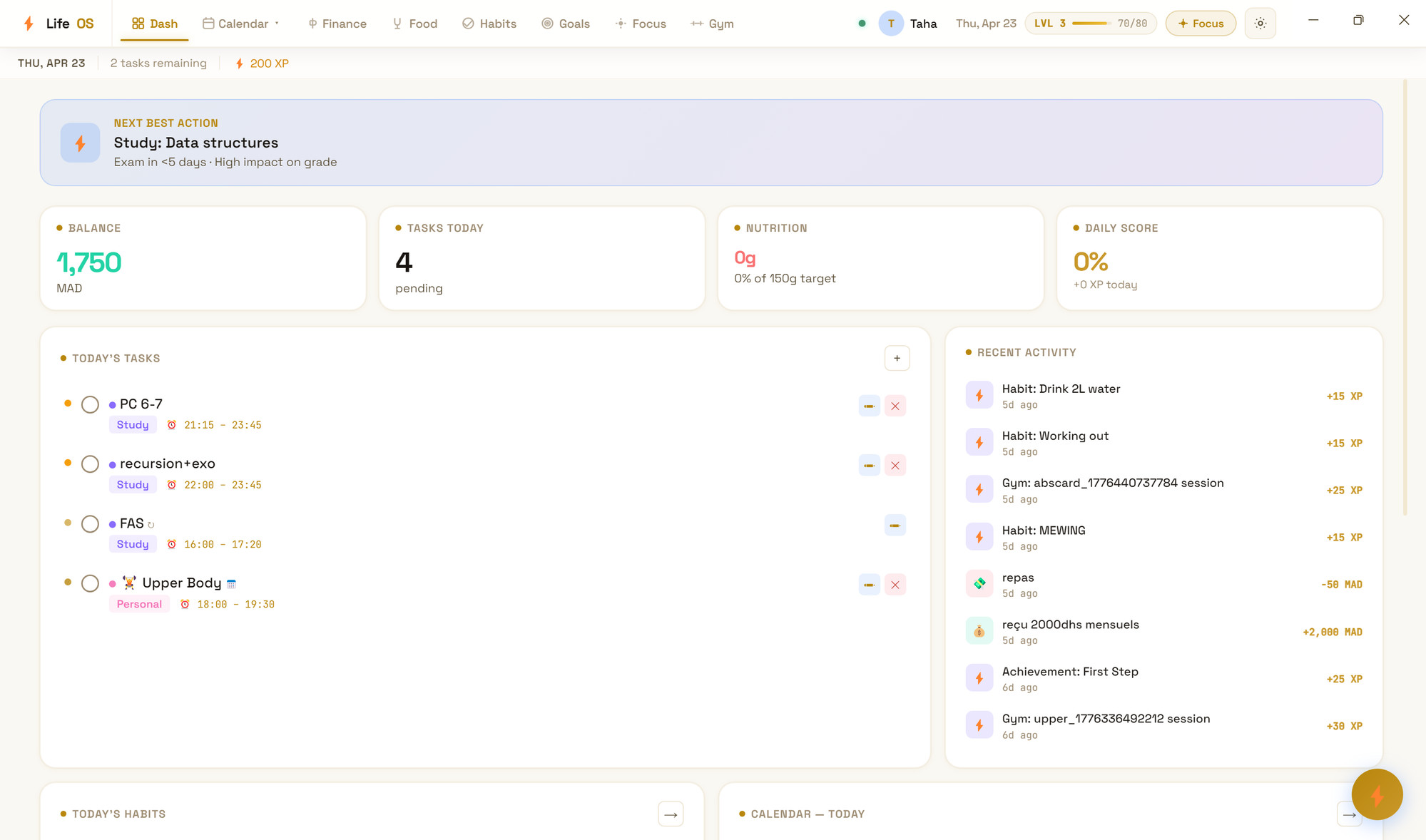Delete the PC 6-7 task via red X
The width and height of the screenshot is (1426, 840).
[895, 406]
